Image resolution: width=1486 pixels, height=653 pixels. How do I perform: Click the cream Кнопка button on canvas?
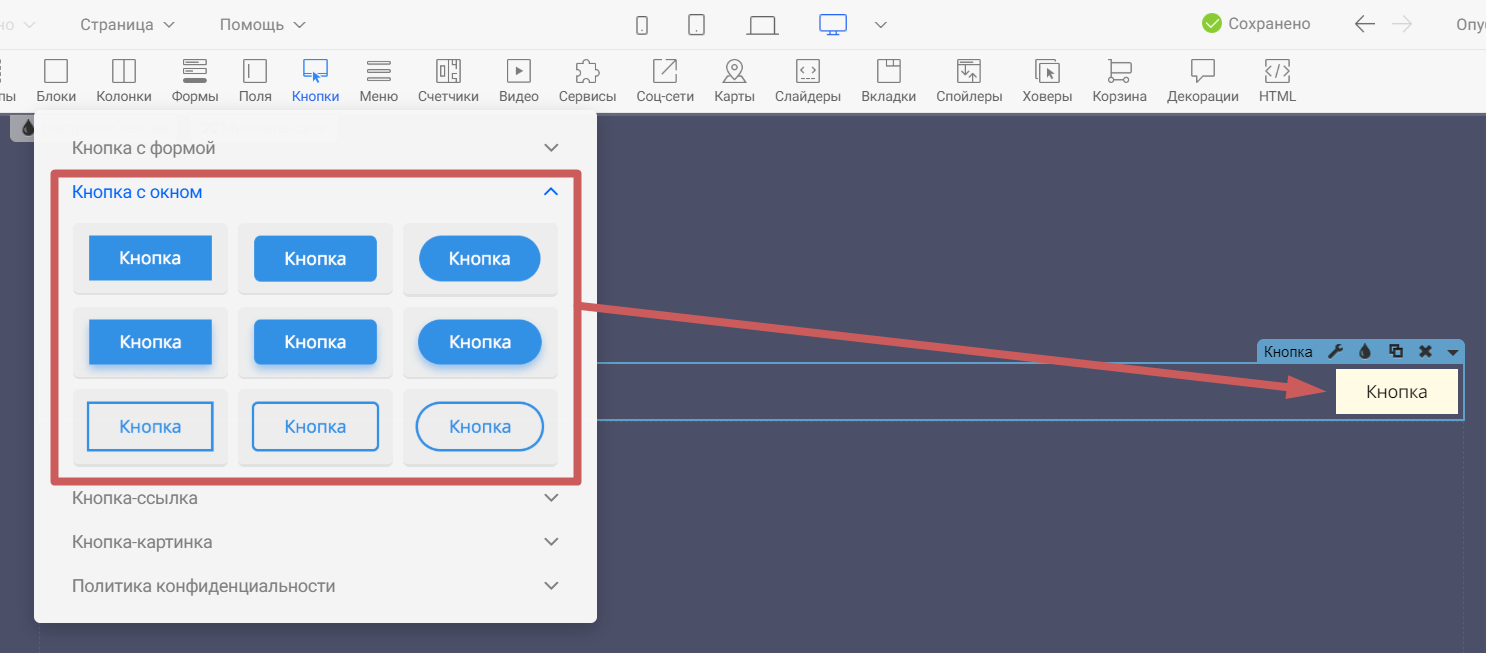1396,392
